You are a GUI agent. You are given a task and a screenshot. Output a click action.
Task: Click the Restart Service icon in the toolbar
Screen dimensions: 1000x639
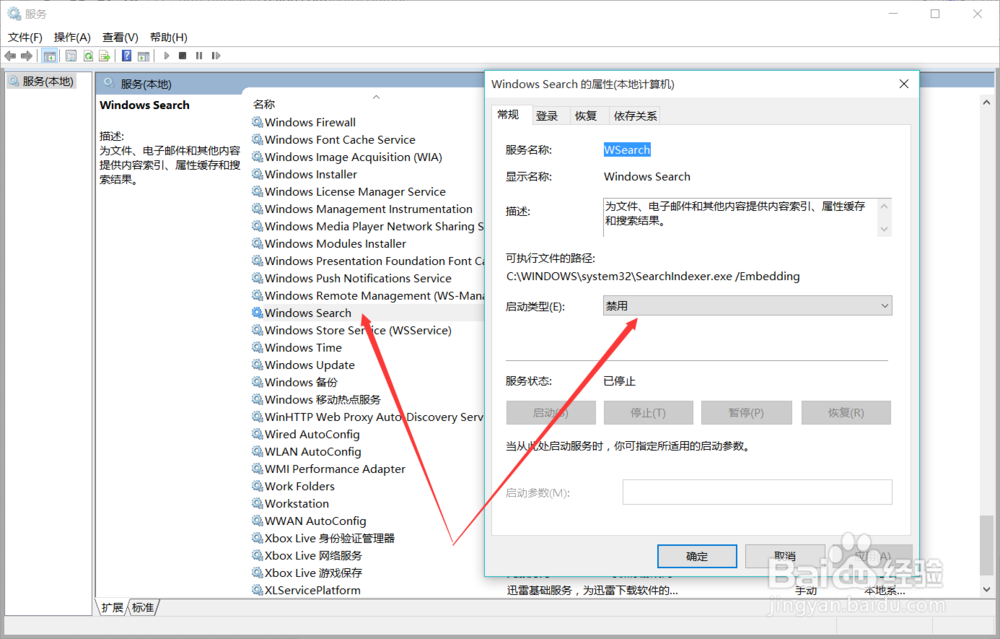click(x=218, y=55)
